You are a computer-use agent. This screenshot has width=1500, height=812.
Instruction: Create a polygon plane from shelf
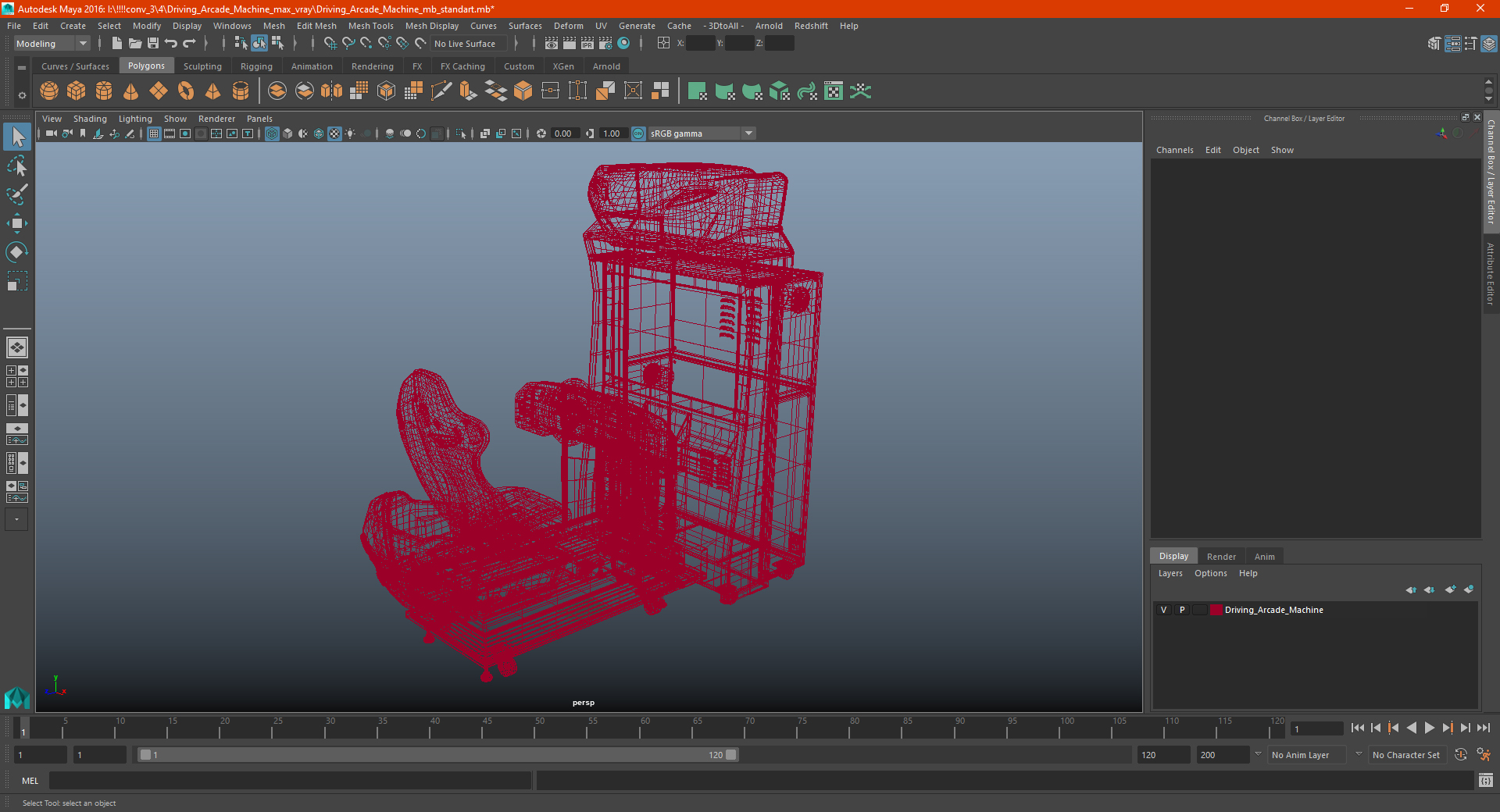[159, 91]
